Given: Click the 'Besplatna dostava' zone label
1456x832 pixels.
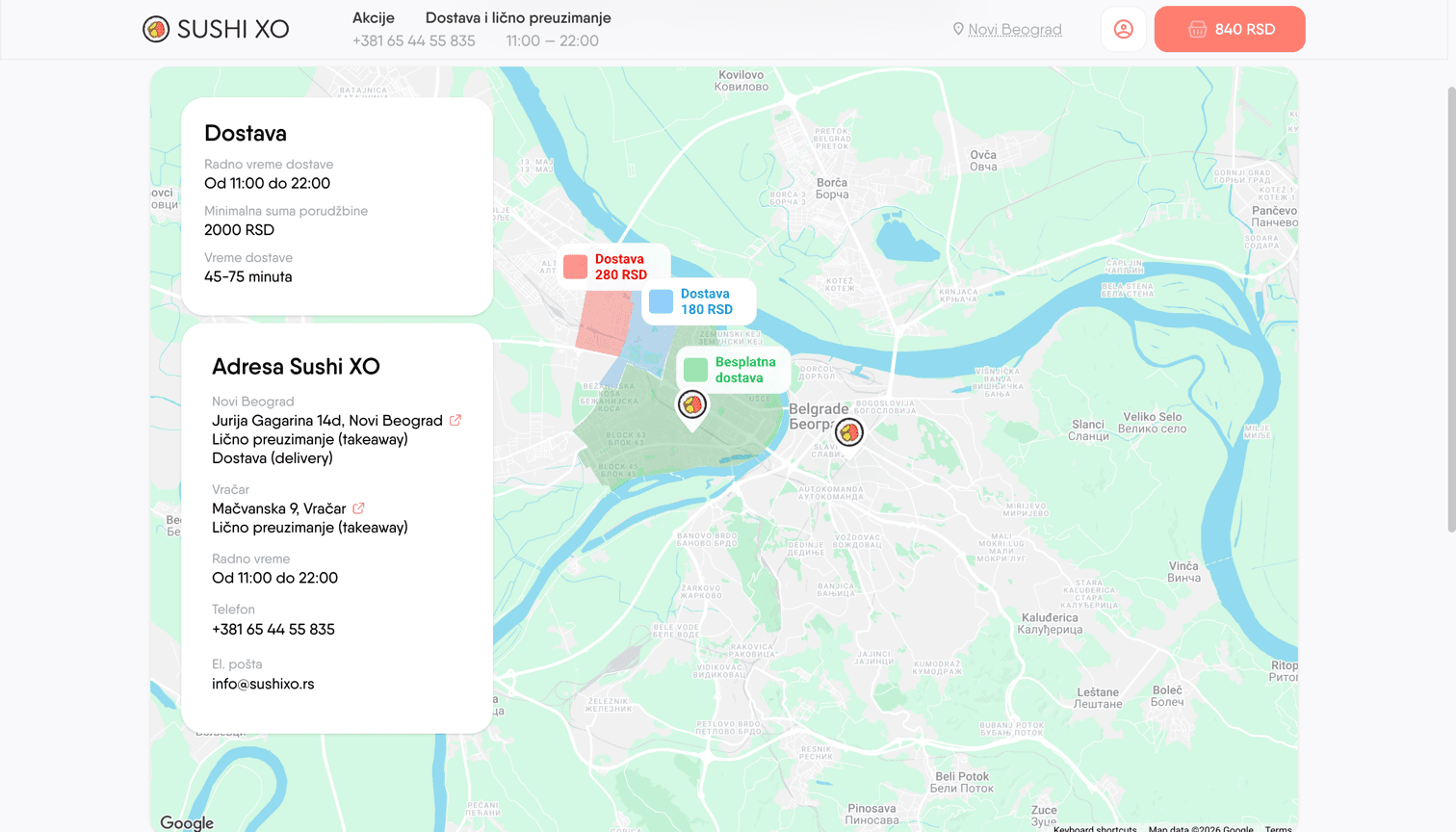Looking at the screenshot, I should point(745,370).
